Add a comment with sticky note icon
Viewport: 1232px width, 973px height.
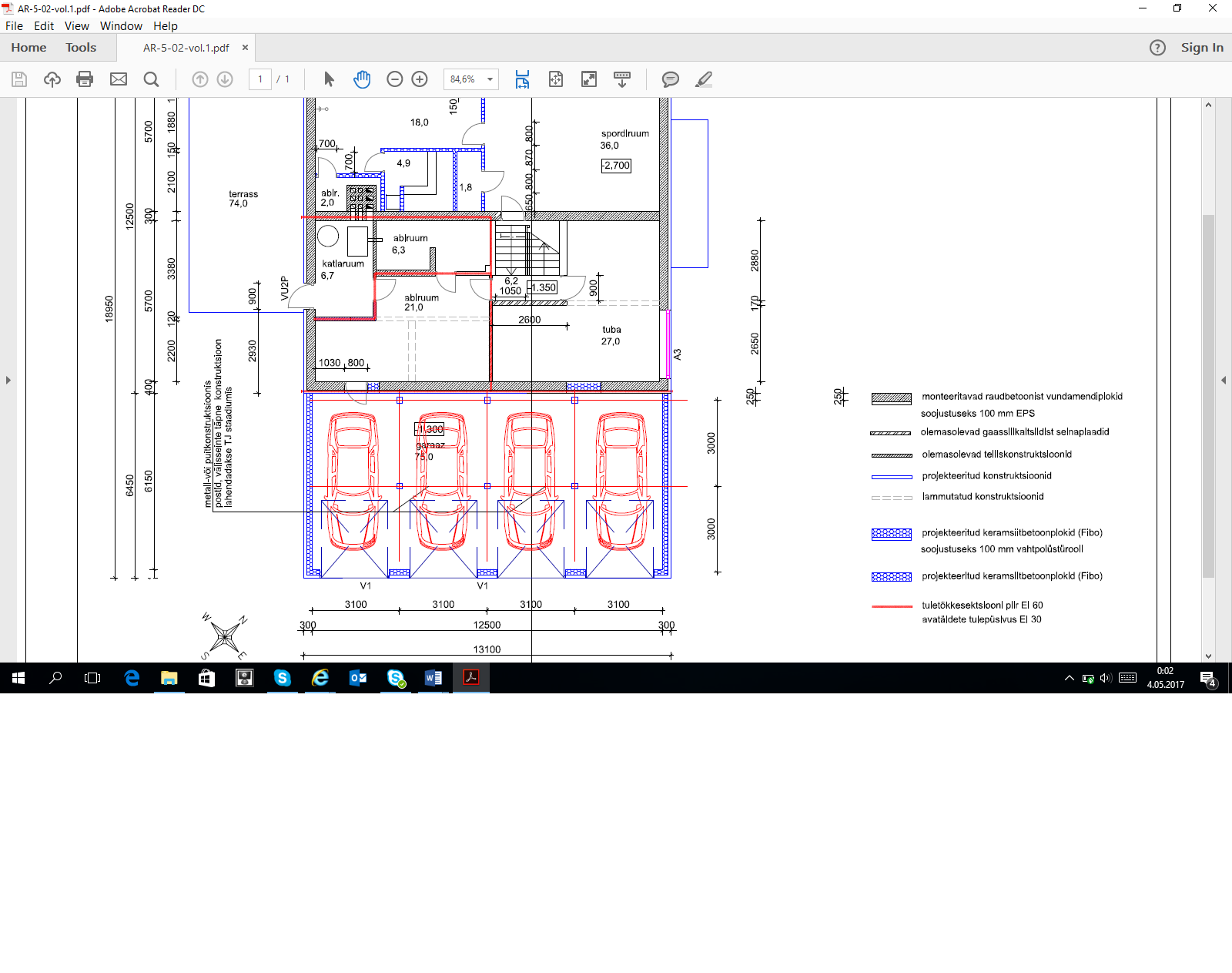pos(671,79)
